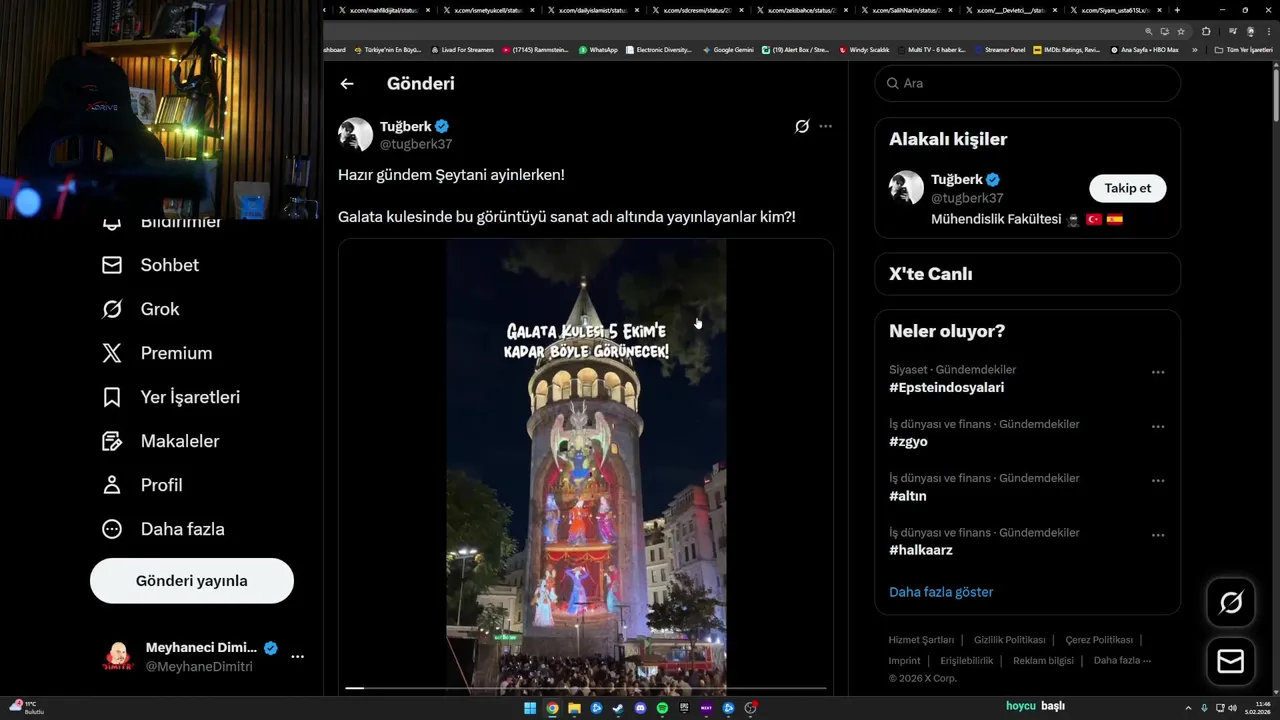The height and width of the screenshot is (720, 1280).
Task: Expand Daha fazla in the sidebar
Action: pyautogui.click(x=163, y=529)
